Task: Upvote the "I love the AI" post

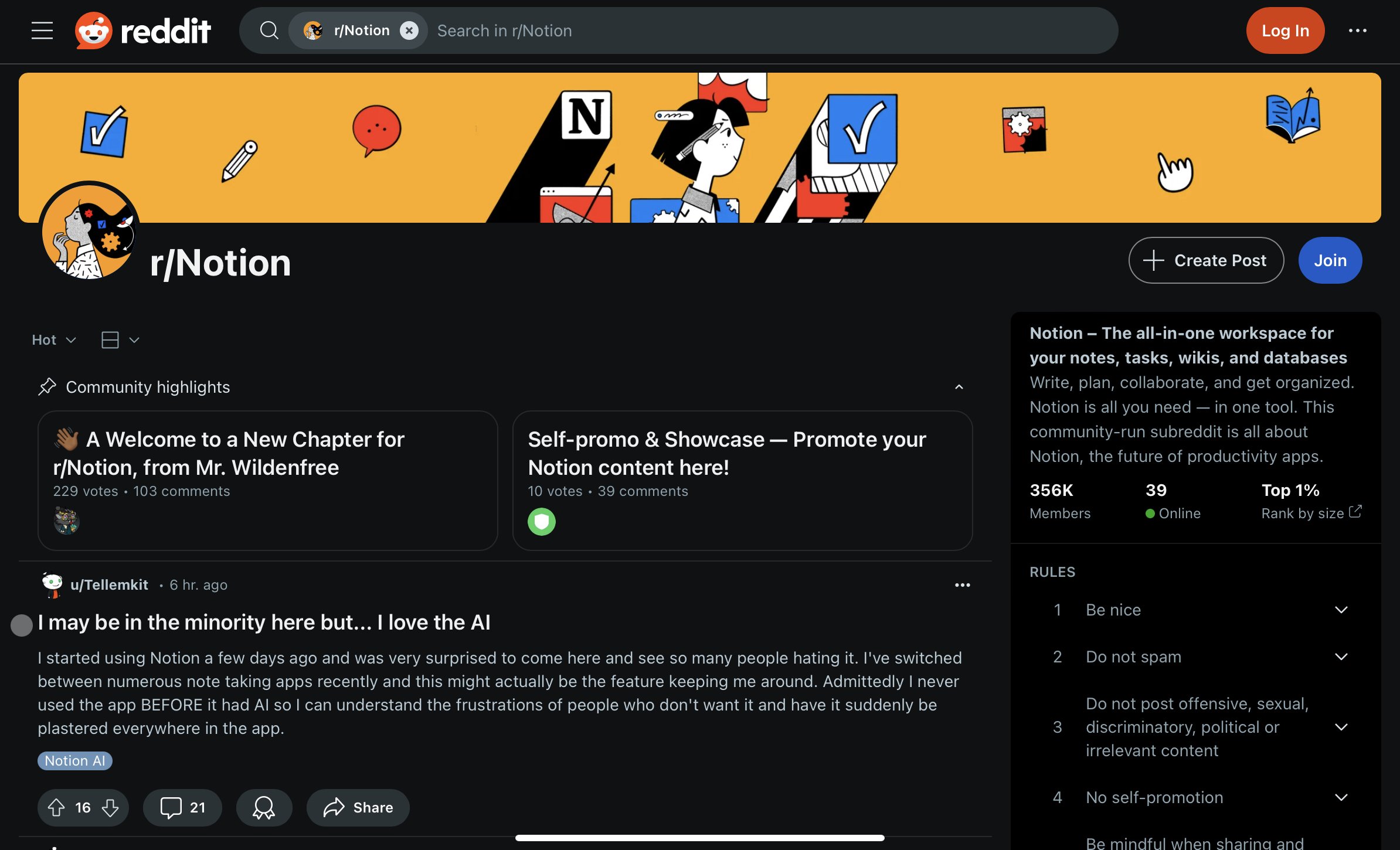Action: [x=56, y=807]
